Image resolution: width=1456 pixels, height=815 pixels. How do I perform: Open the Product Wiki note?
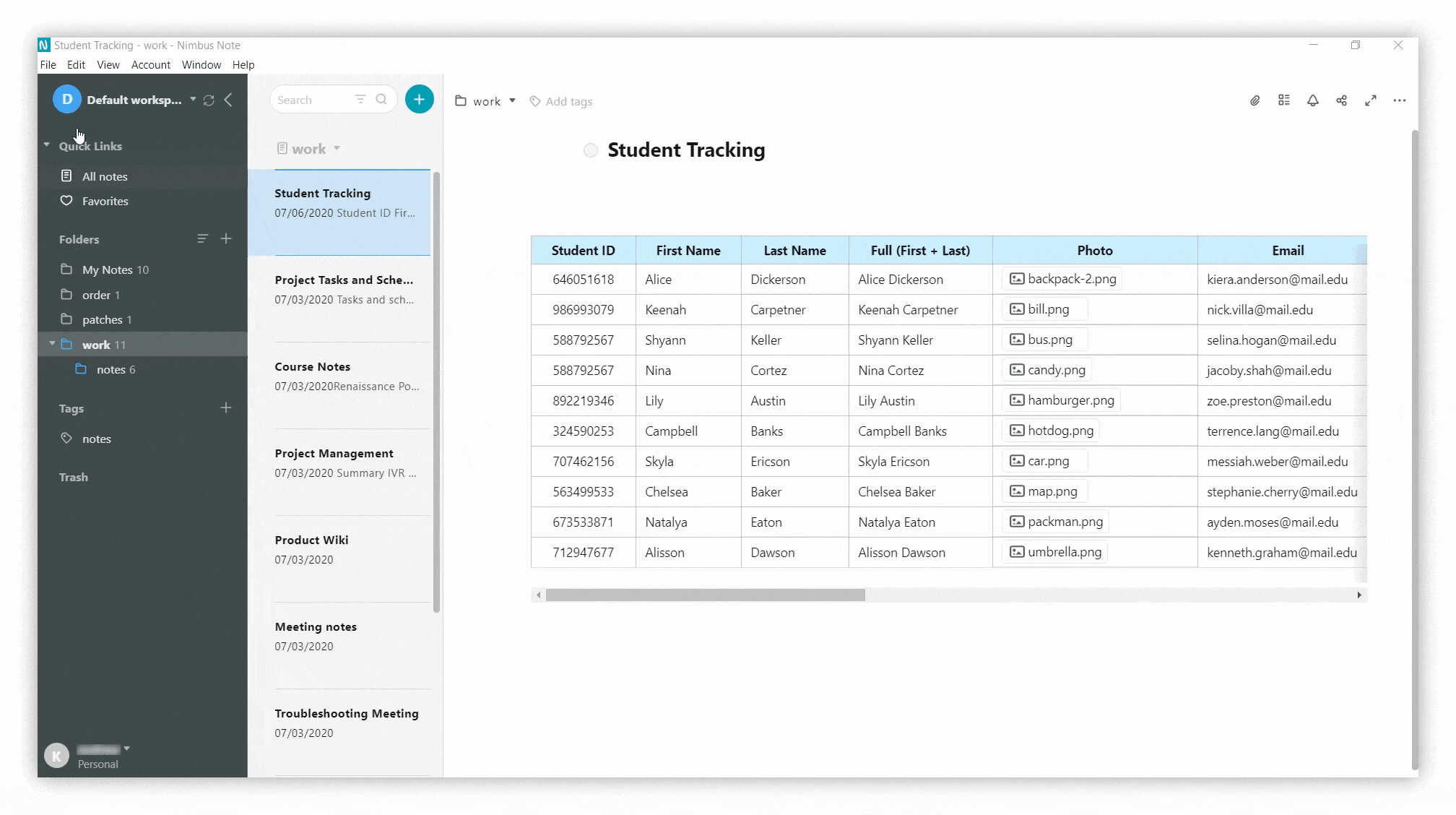339,559
